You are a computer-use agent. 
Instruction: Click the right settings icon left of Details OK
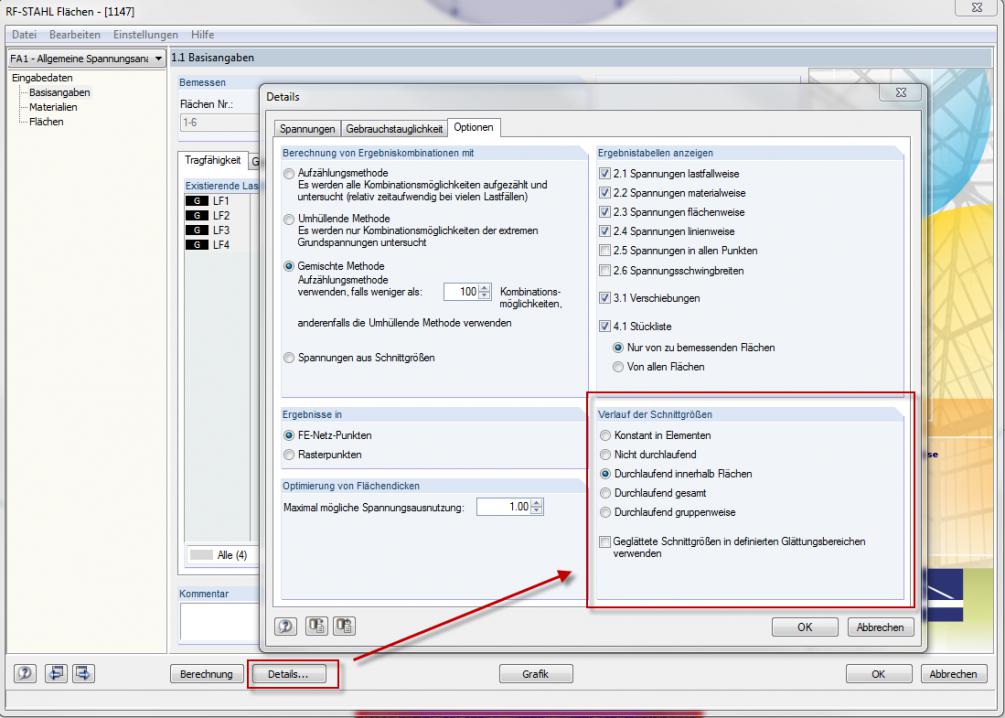pos(344,626)
